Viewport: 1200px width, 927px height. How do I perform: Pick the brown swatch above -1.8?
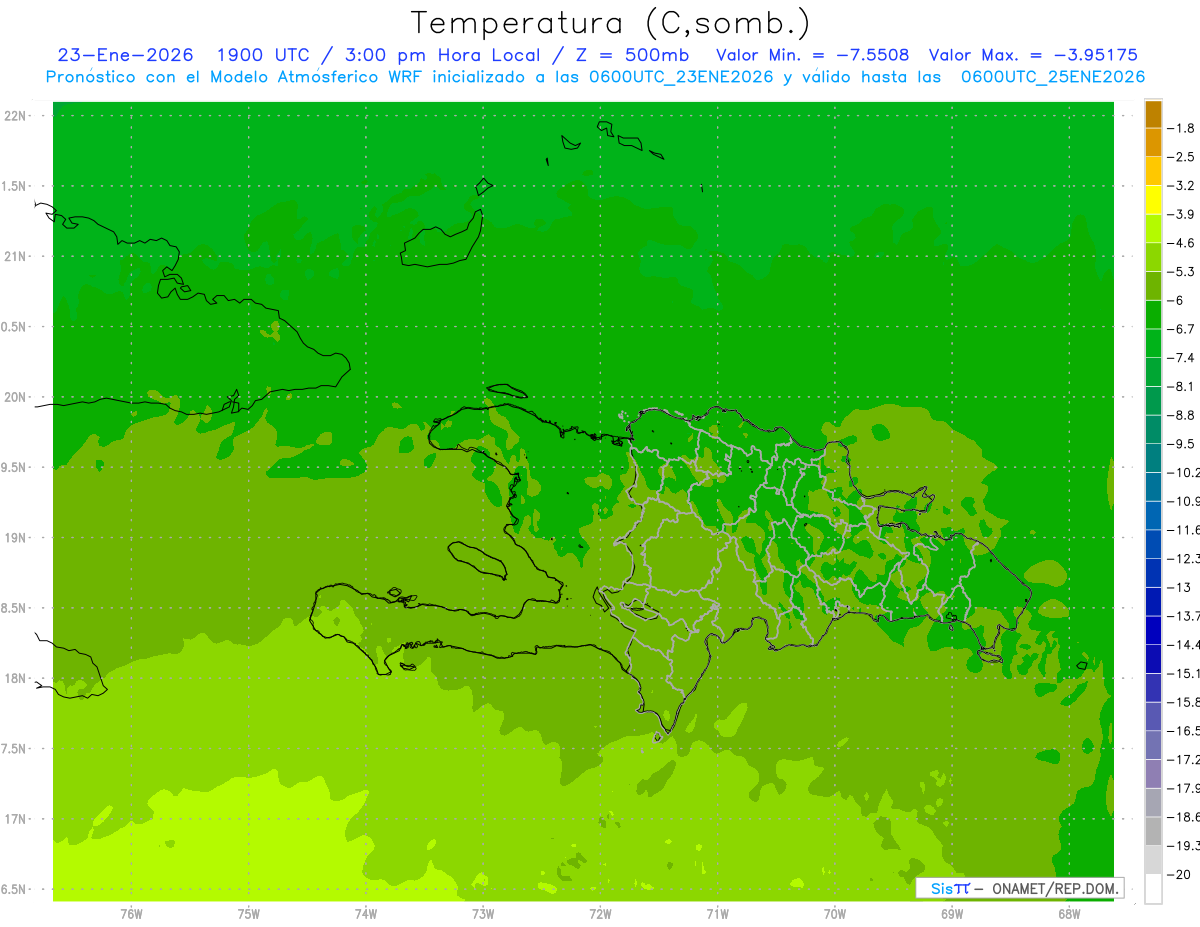(1153, 115)
